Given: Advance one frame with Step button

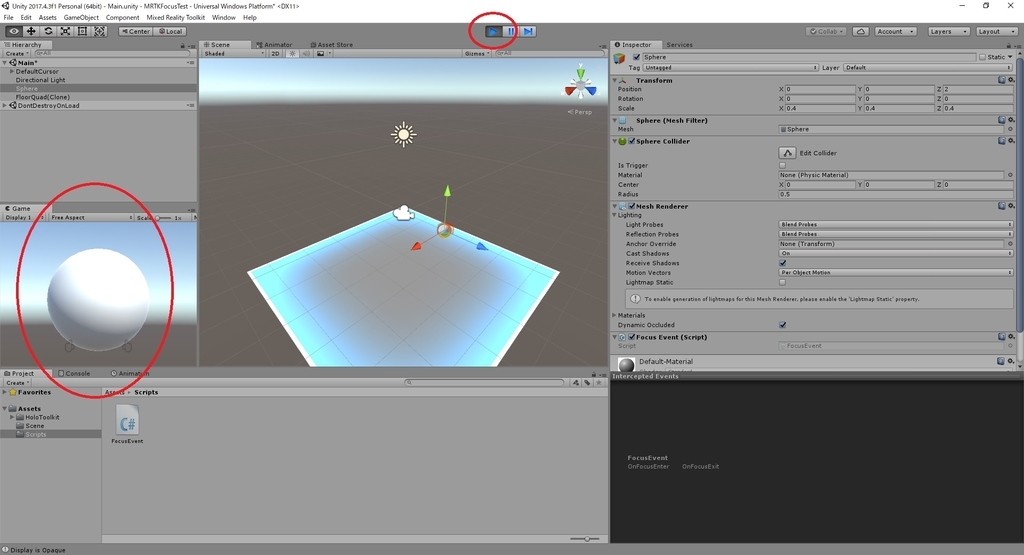Looking at the screenshot, I should point(528,31).
